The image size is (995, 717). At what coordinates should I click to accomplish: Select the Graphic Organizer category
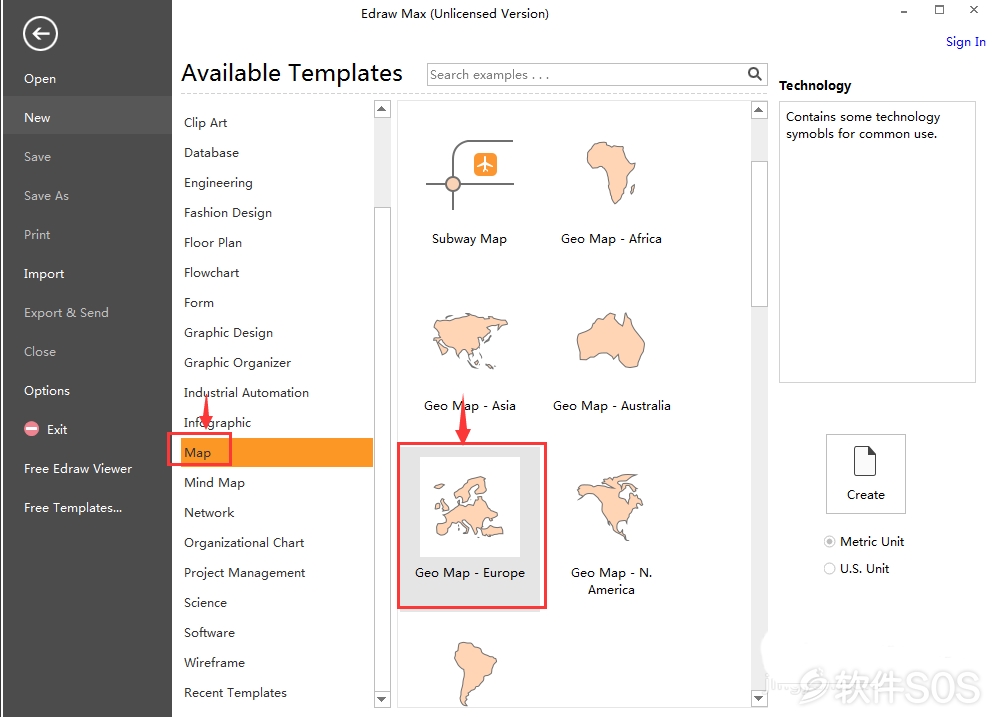click(237, 362)
